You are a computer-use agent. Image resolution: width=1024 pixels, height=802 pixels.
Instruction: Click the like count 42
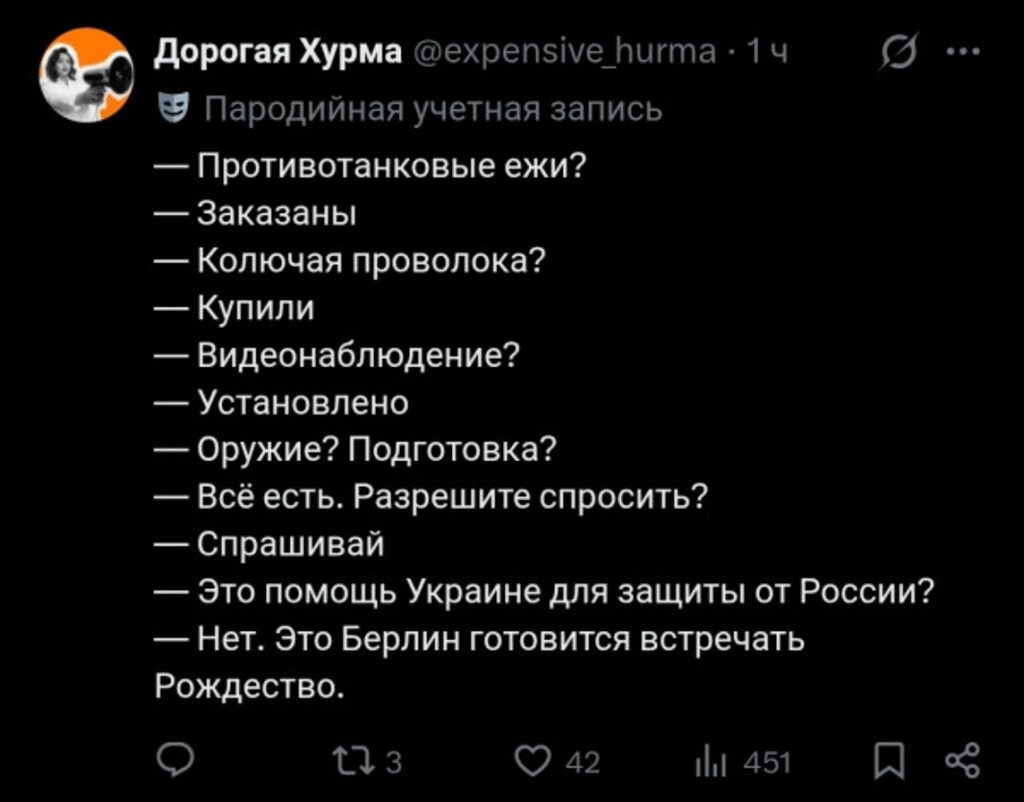pos(583,764)
